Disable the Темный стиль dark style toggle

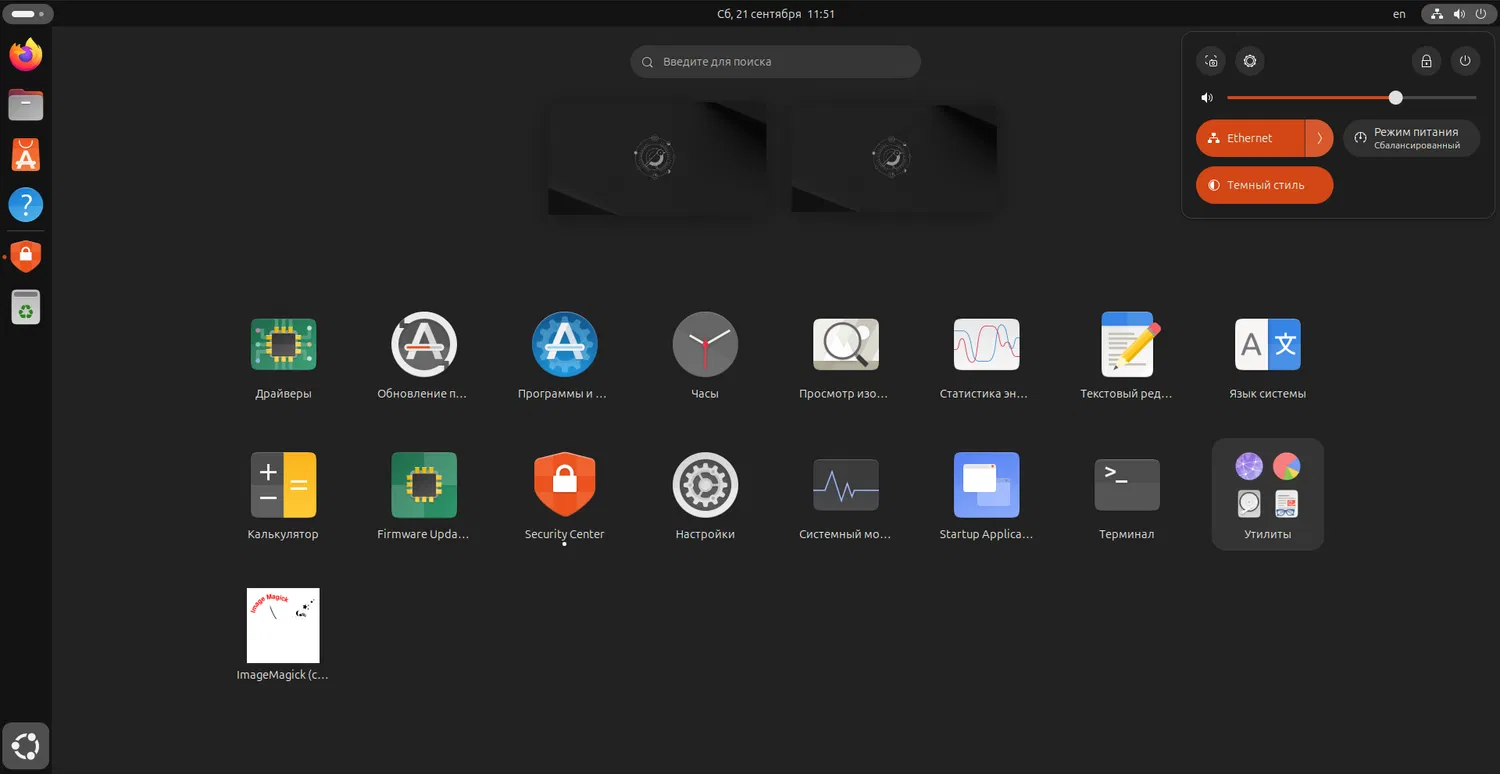click(x=1265, y=185)
